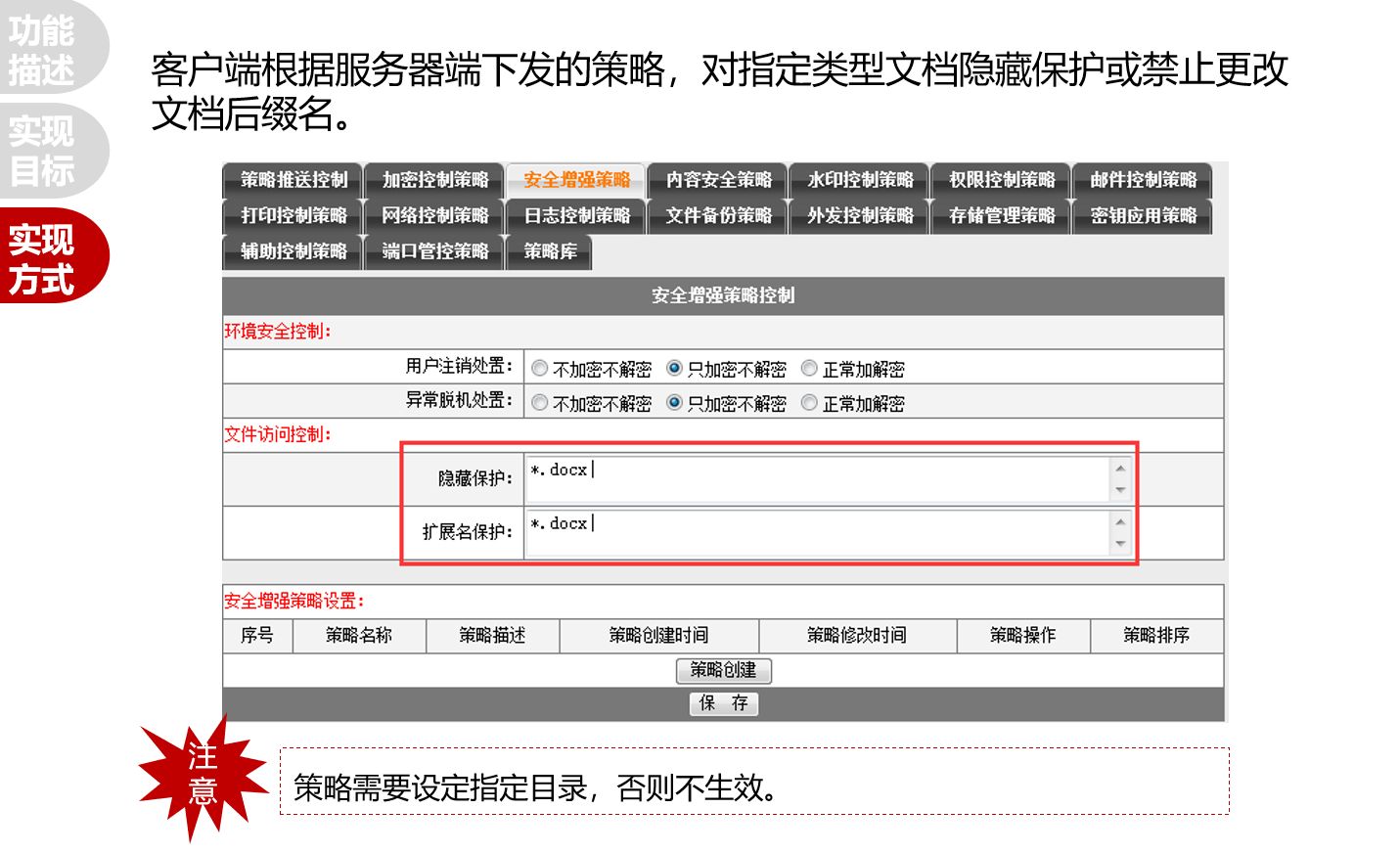This screenshot has height=853, width=1400.
Task: Go to the 策略库 tab
Action: point(550,251)
